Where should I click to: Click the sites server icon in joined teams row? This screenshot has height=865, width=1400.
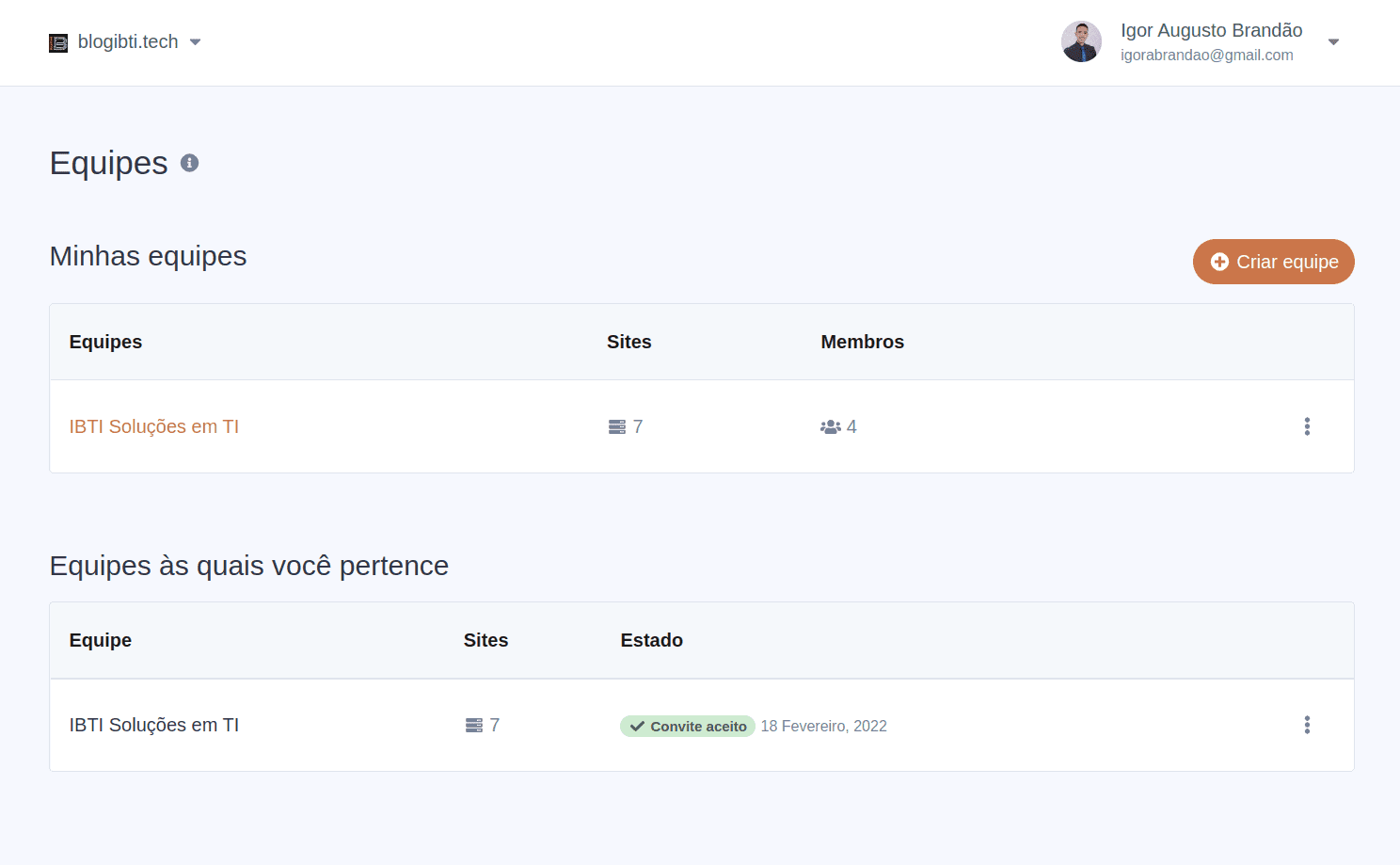[x=474, y=726]
